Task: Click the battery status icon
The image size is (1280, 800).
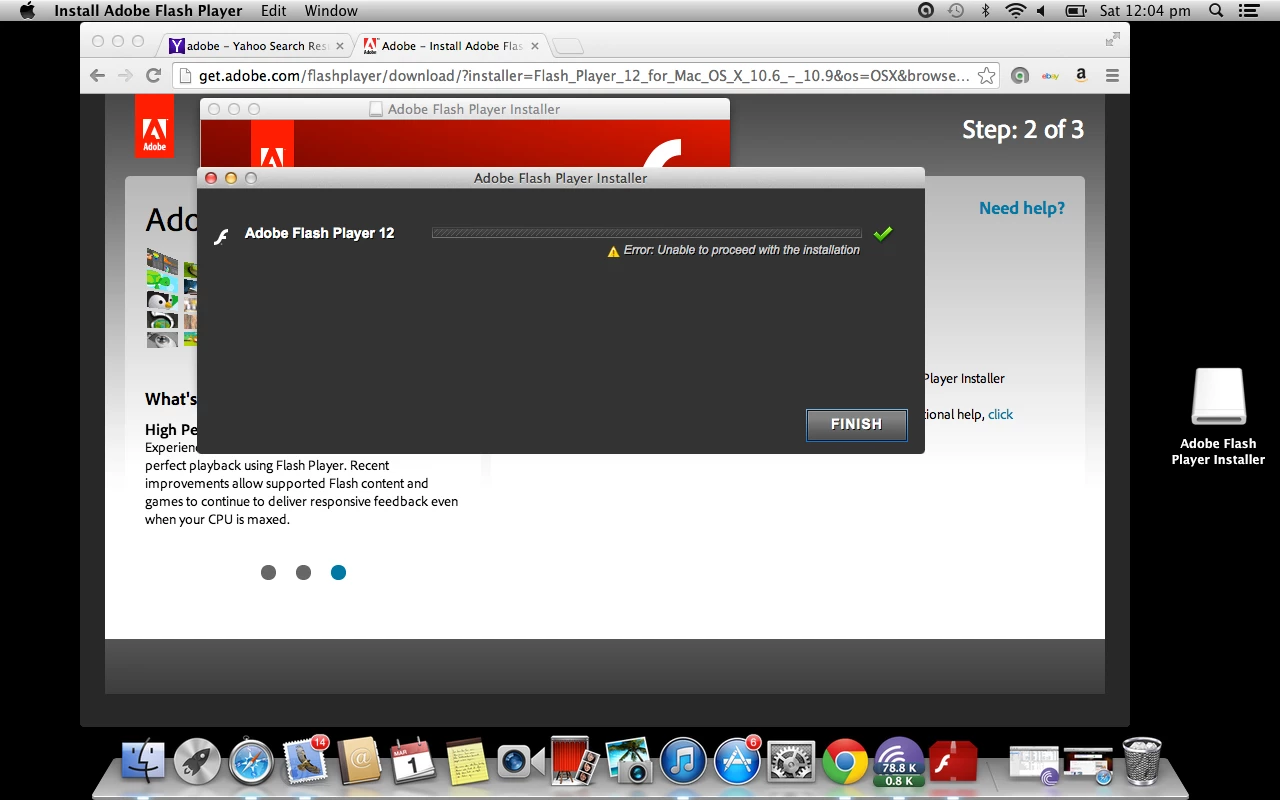Action: point(1076,11)
